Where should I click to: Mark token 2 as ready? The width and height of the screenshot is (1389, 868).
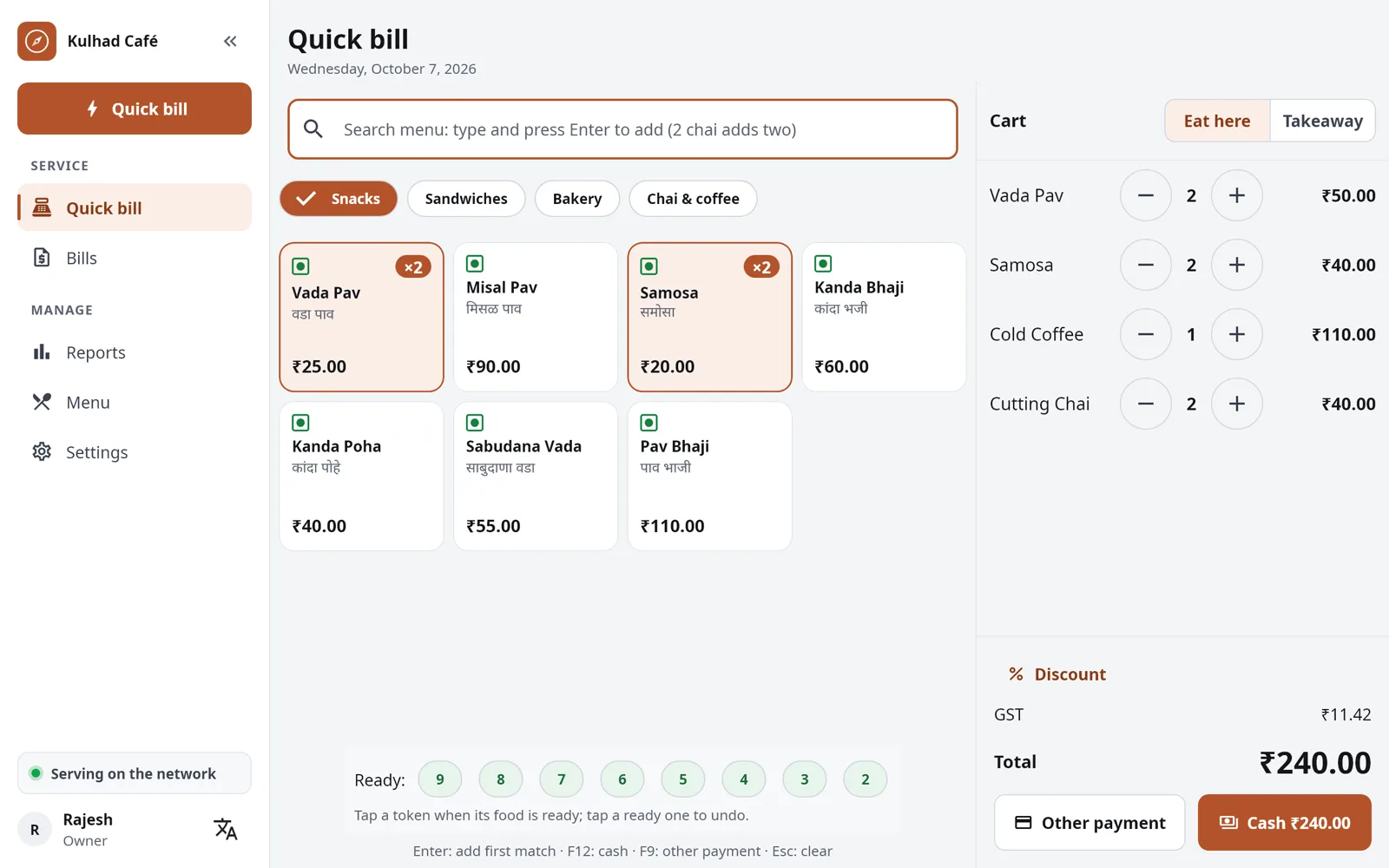click(866, 779)
